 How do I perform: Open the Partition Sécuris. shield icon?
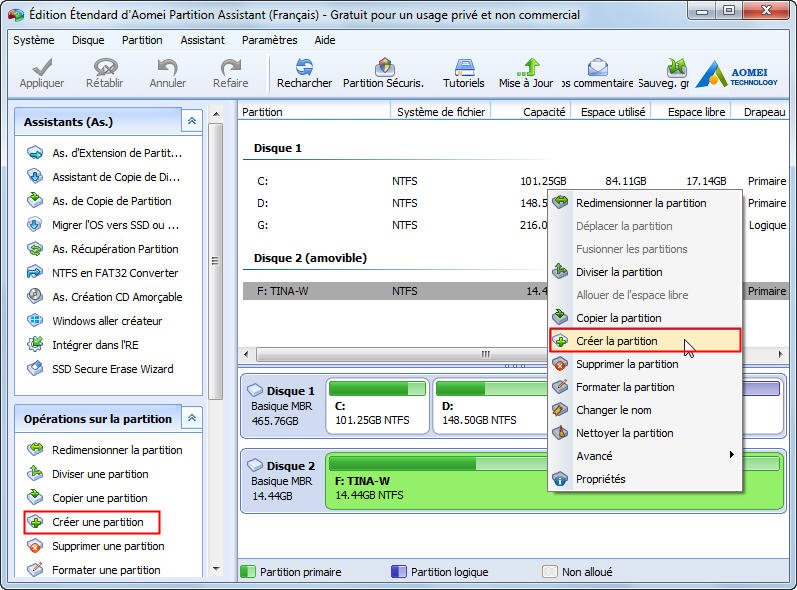384,67
